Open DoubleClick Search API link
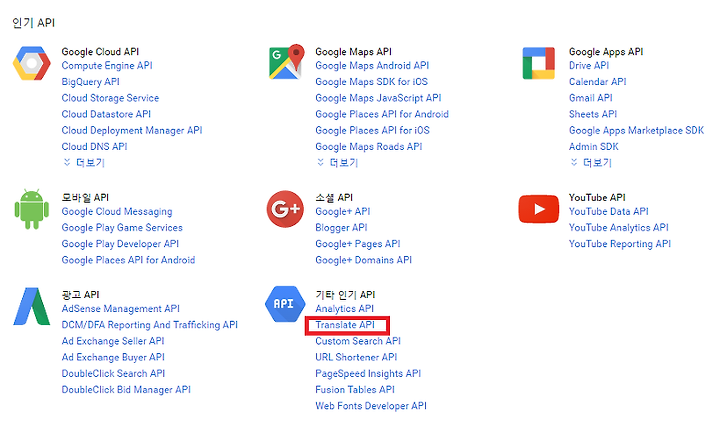This screenshot has height=440, width=720. 113,373
